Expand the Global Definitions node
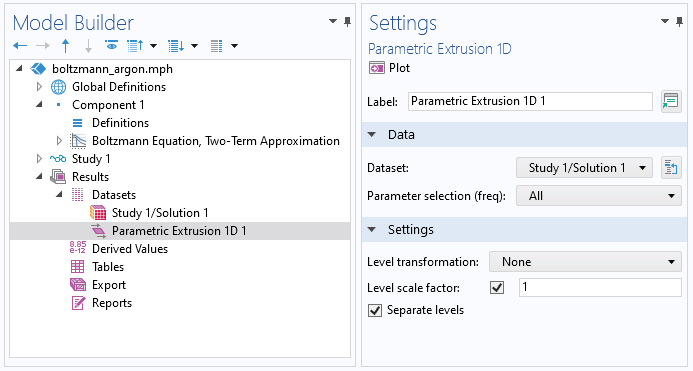Viewport: 693px width, 371px height. pos(39,87)
